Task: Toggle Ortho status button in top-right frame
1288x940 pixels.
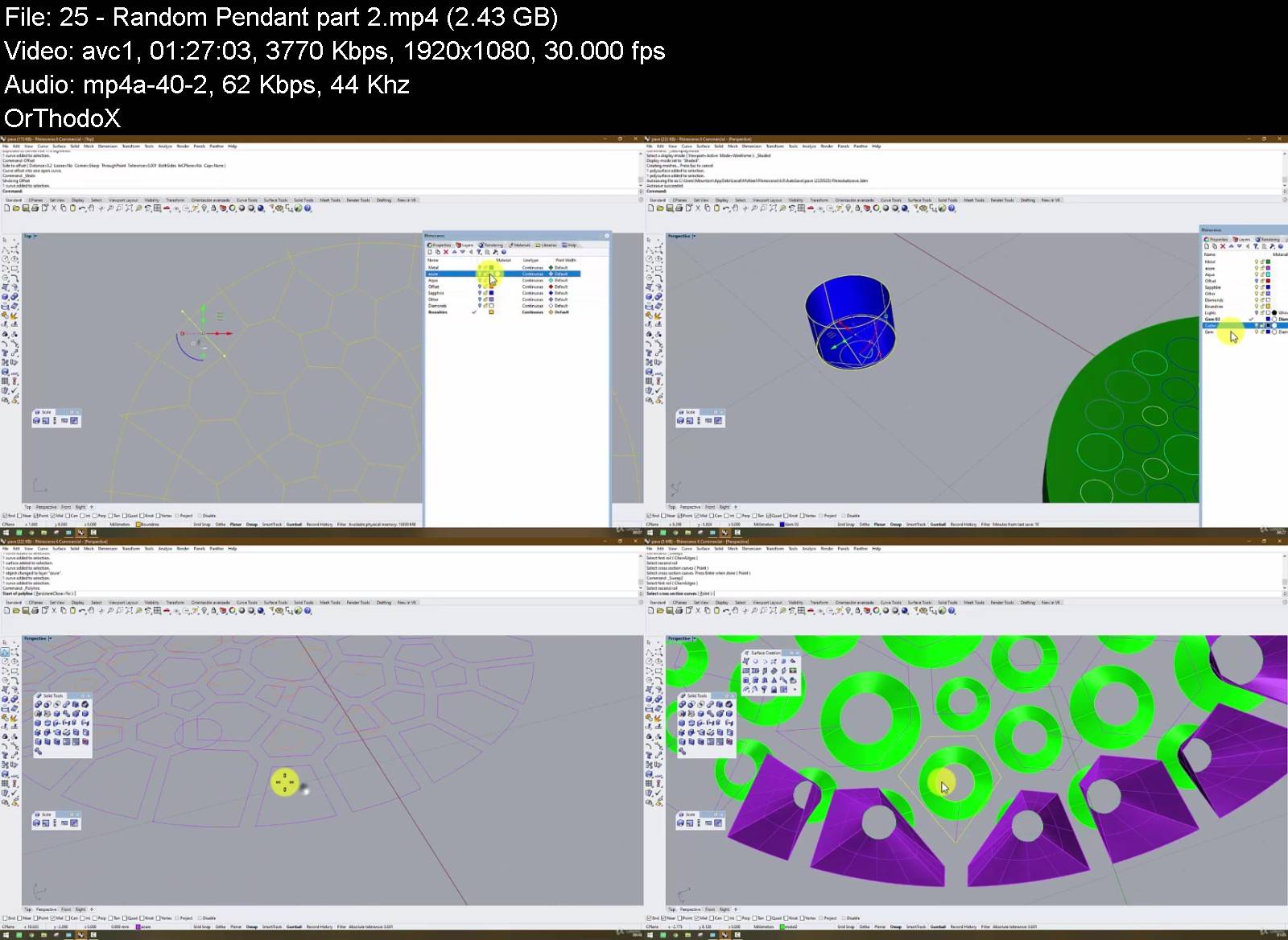Action: [865, 524]
